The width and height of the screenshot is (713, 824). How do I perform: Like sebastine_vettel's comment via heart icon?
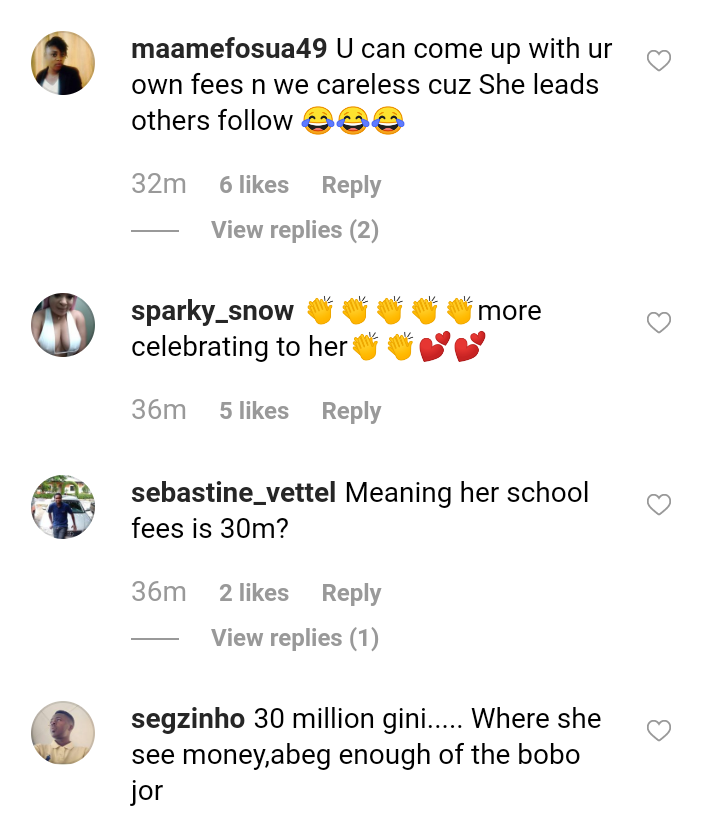658,505
